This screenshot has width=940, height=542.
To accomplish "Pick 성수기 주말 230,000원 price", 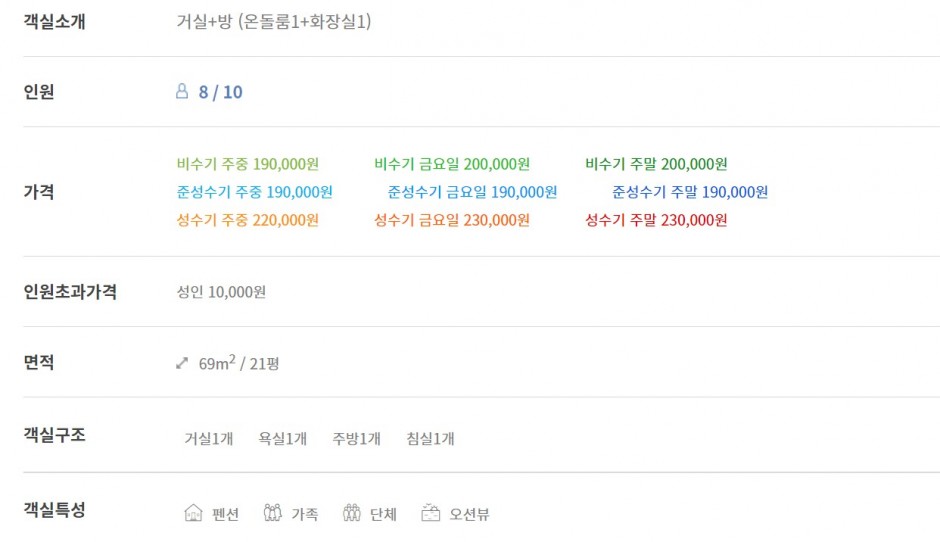I will (656, 220).
